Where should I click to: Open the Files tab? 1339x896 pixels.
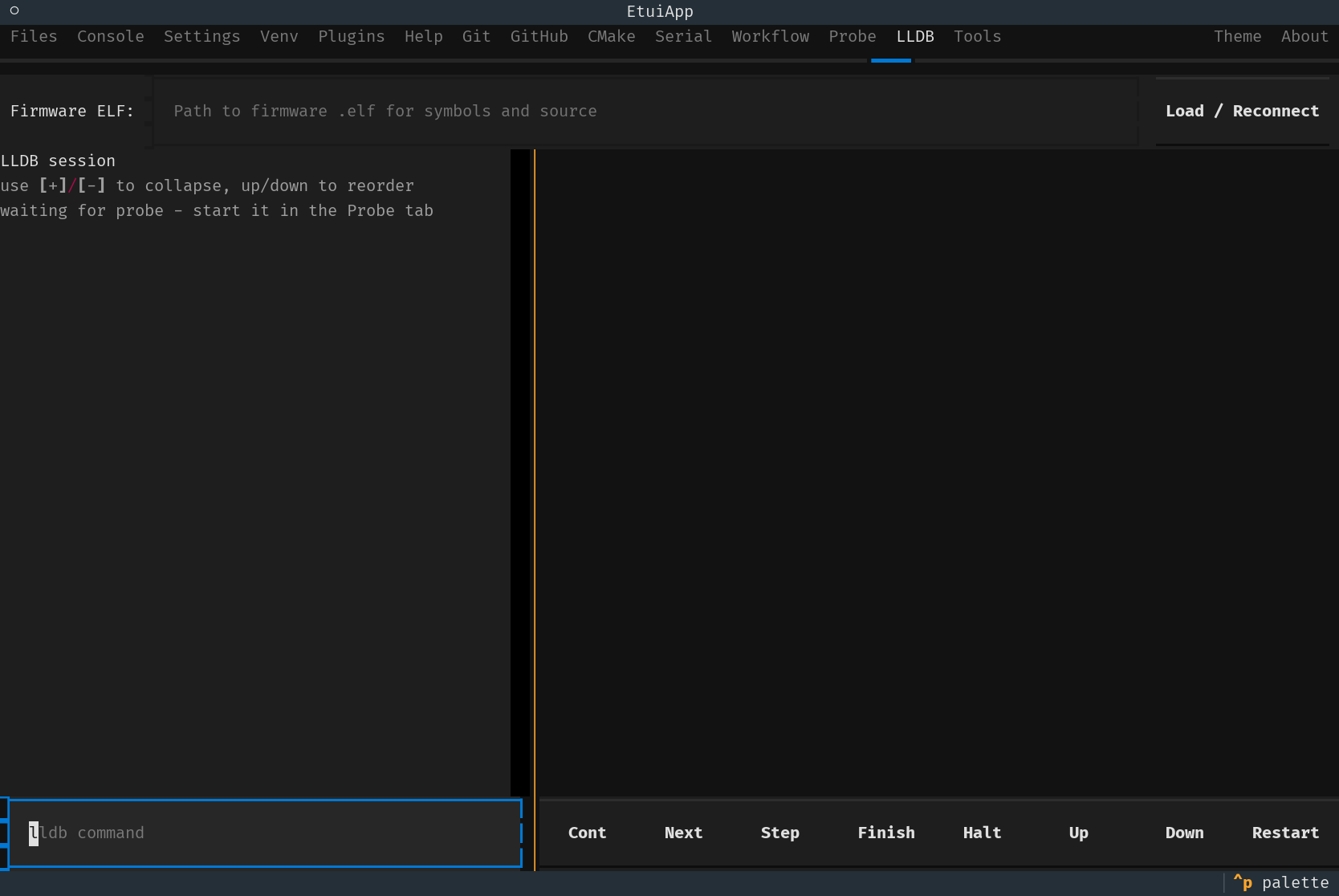34,36
